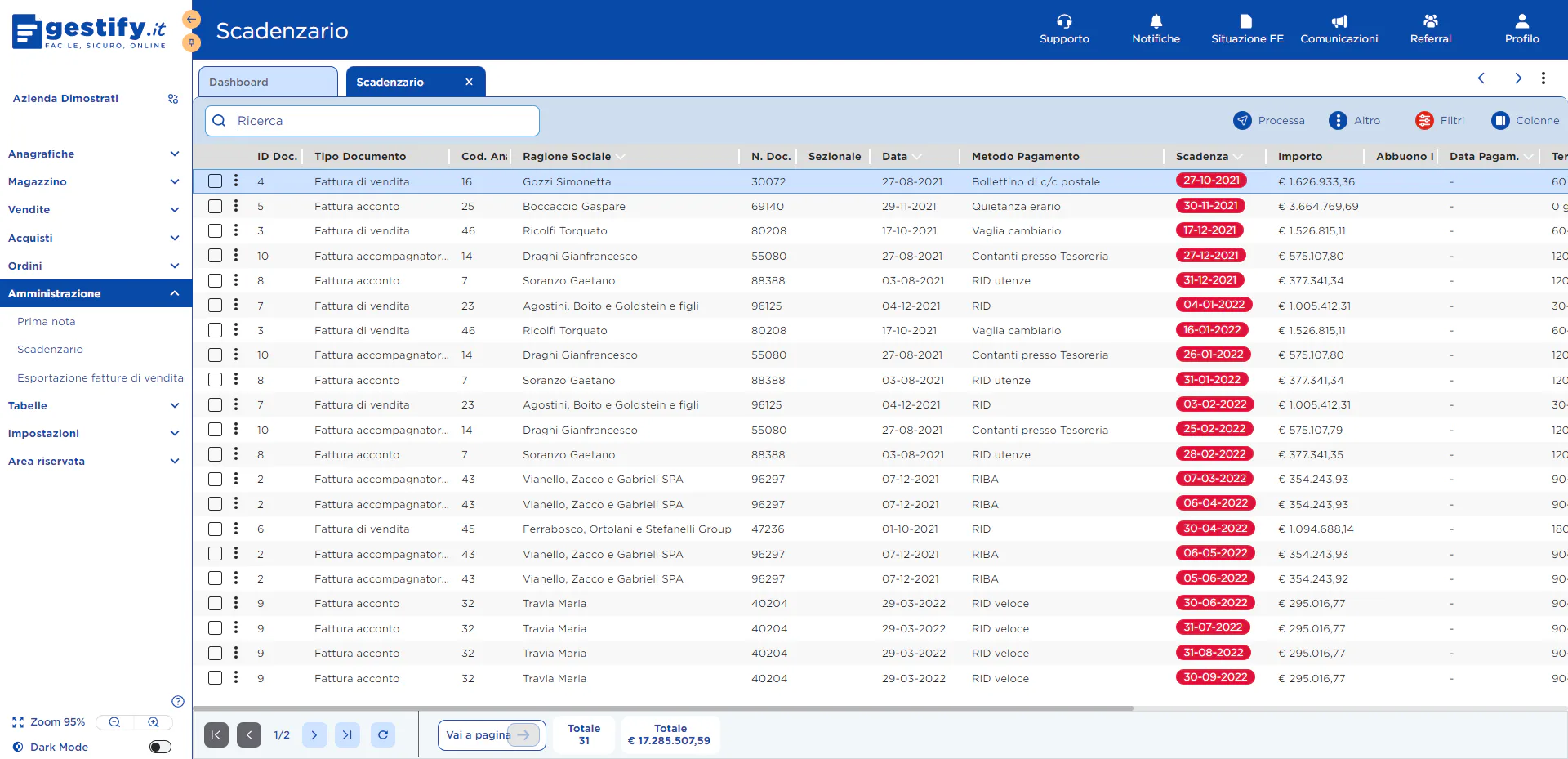Open Scadenzario sidebar item
This screenshot has width=1568, height=759.
51,349
